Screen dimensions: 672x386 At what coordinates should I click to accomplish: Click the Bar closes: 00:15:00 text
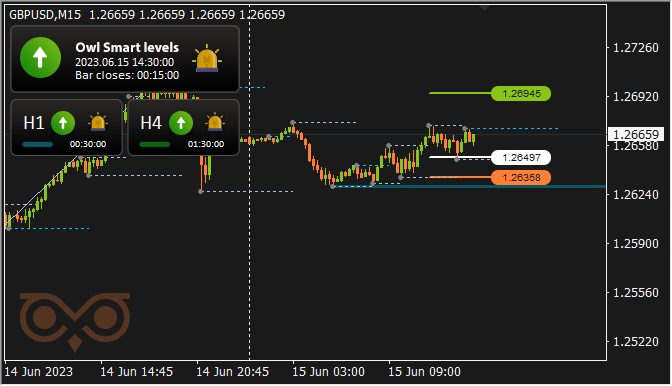tap(127, 75)
